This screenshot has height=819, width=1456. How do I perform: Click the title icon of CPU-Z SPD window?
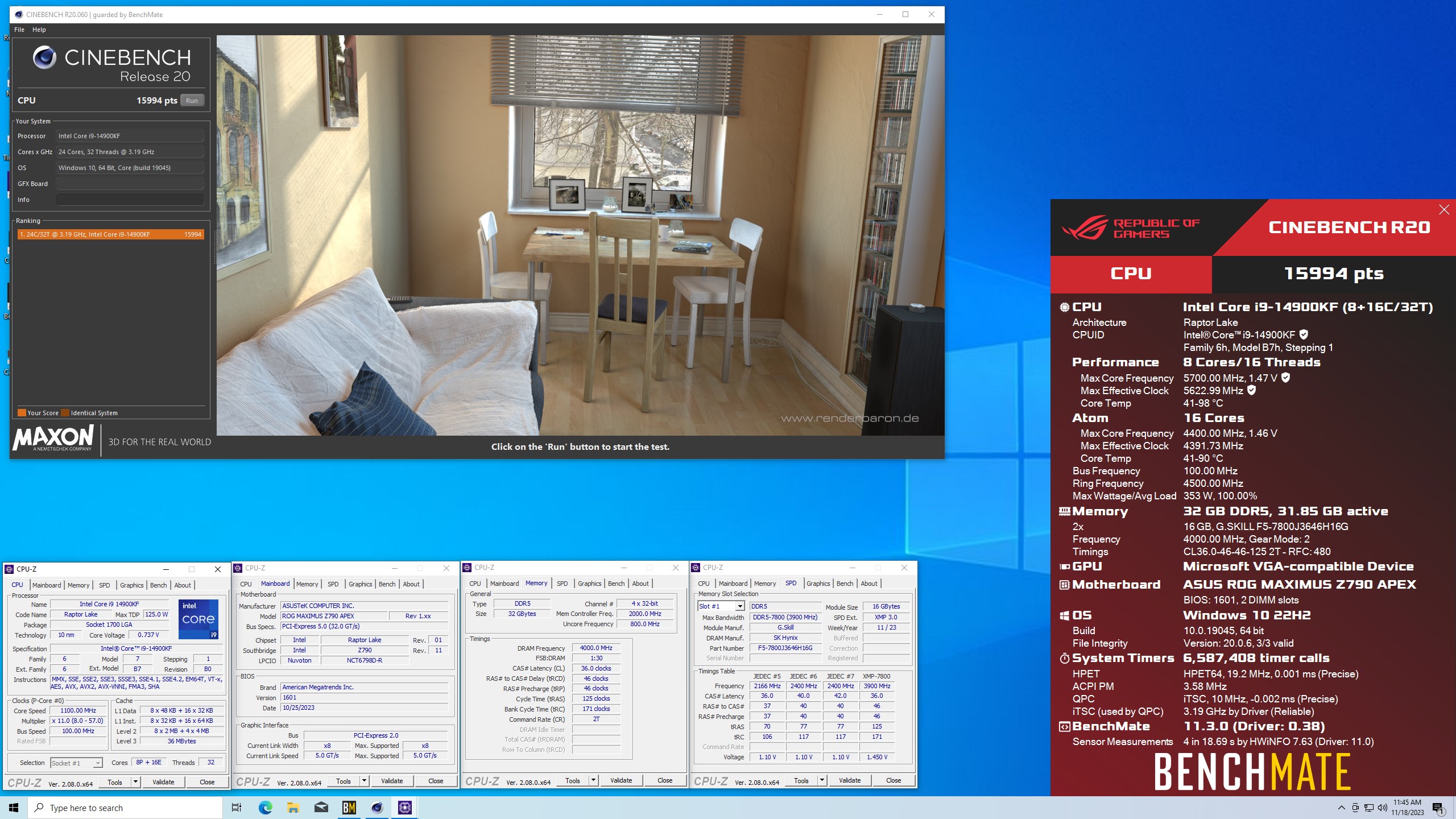(696, 568)
